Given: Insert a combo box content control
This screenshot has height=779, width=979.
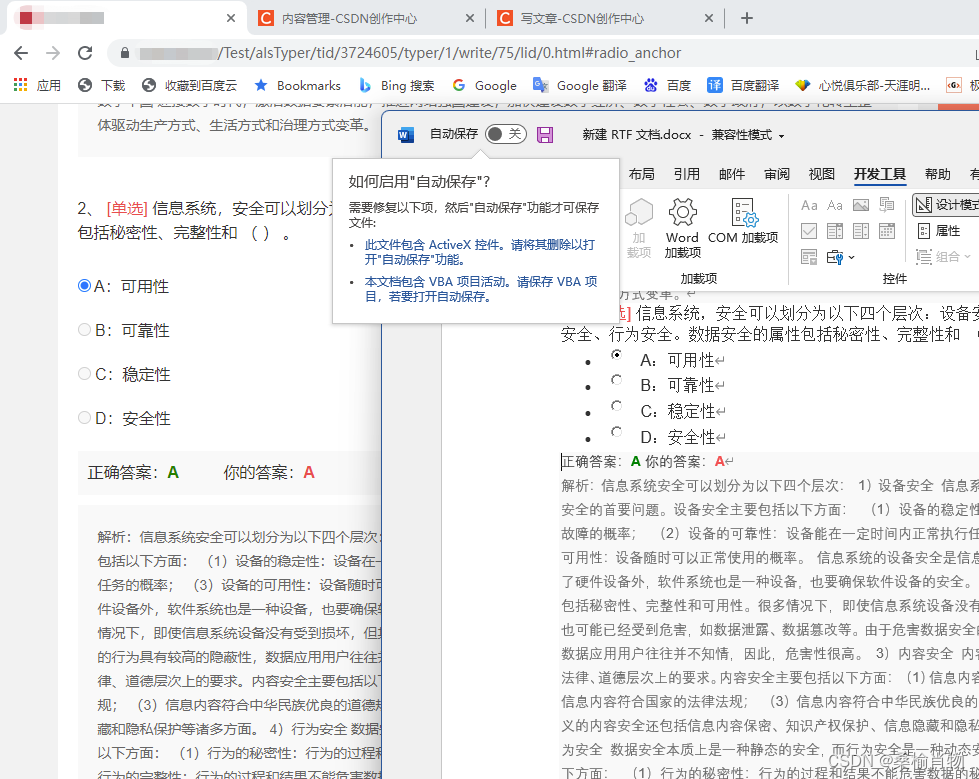Looking at the screenshot, I should point(835,231).
